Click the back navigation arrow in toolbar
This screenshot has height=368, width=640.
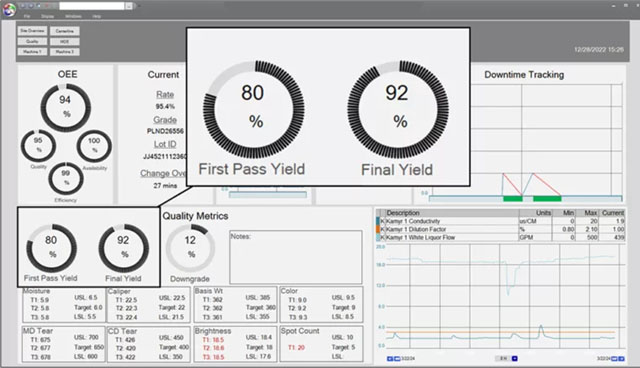pyautogui.click(x=23, y=6)
